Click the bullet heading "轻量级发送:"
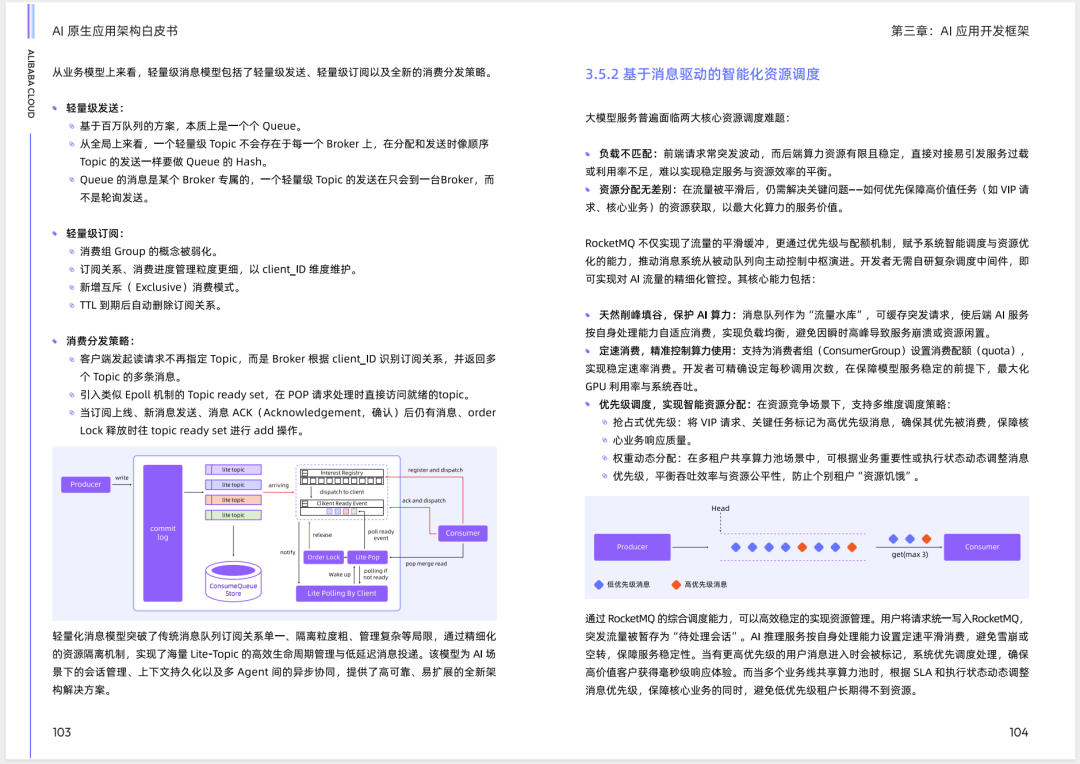Viewport: 1080px width, 764px height. point(95,108)
